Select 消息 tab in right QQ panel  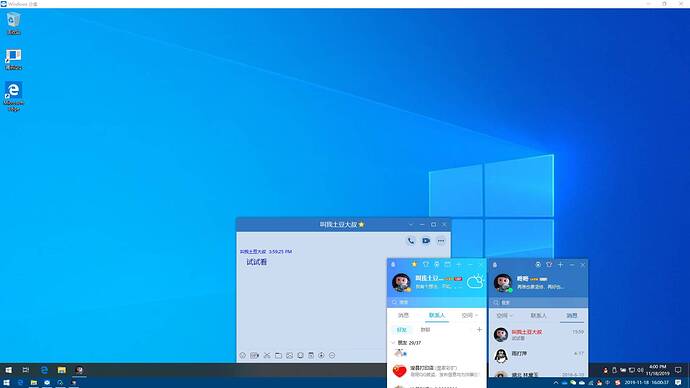click(572, 315)
